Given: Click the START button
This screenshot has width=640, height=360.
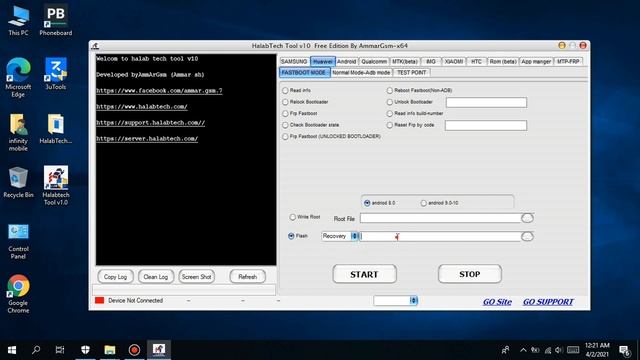Looking at the screenshot, I should click(x=364, y=274).
